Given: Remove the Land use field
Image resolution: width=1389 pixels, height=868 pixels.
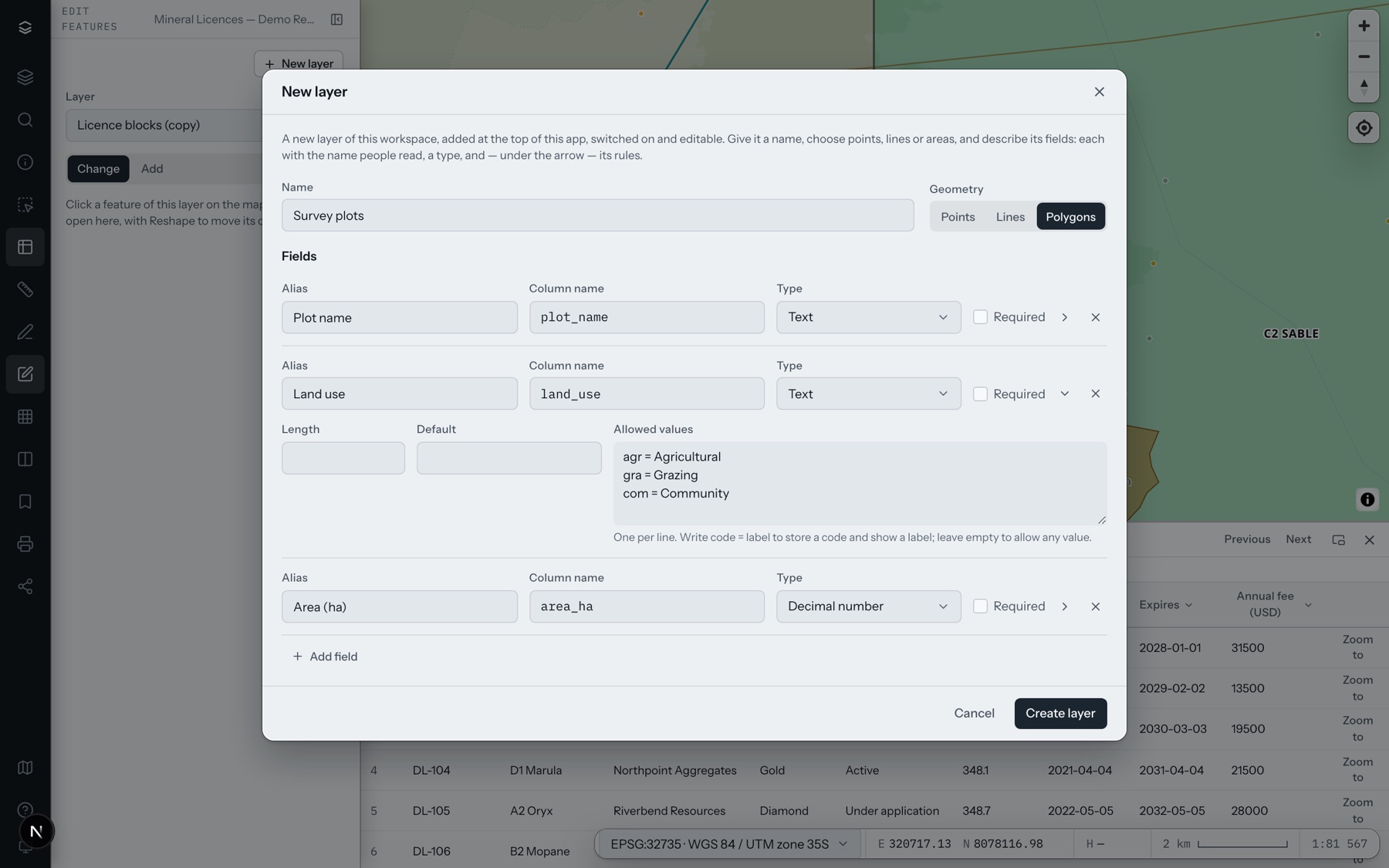Looking at the screenshot, I should [1095, 393].
